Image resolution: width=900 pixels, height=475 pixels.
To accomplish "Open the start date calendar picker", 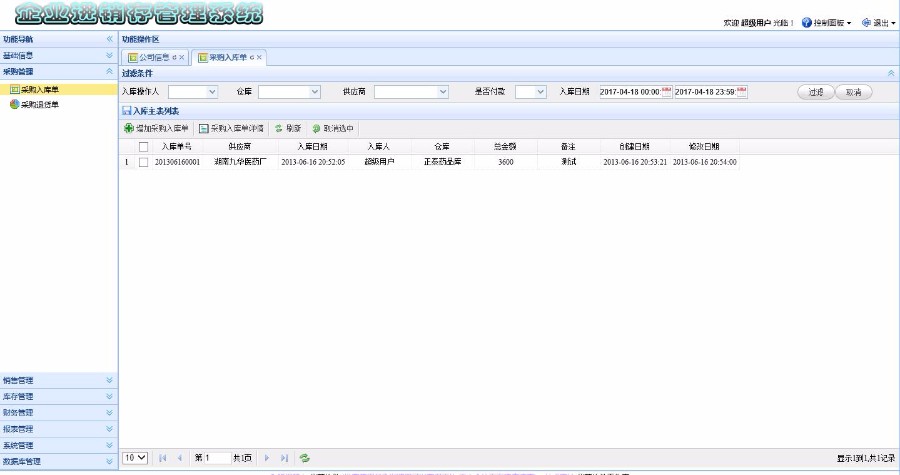I will tap(666, 92).
